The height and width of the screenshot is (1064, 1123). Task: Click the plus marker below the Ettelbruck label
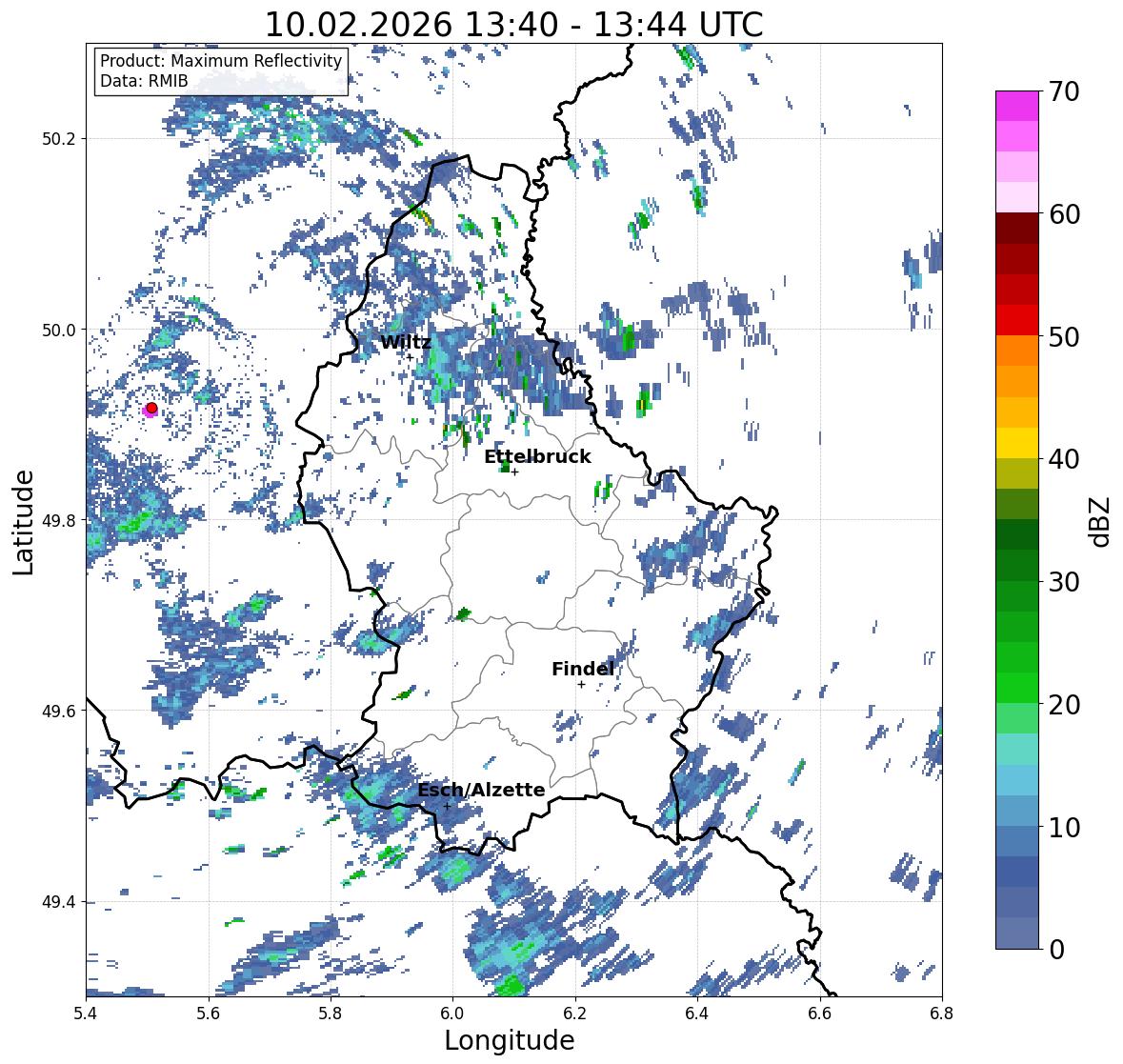tap(514, 472)
